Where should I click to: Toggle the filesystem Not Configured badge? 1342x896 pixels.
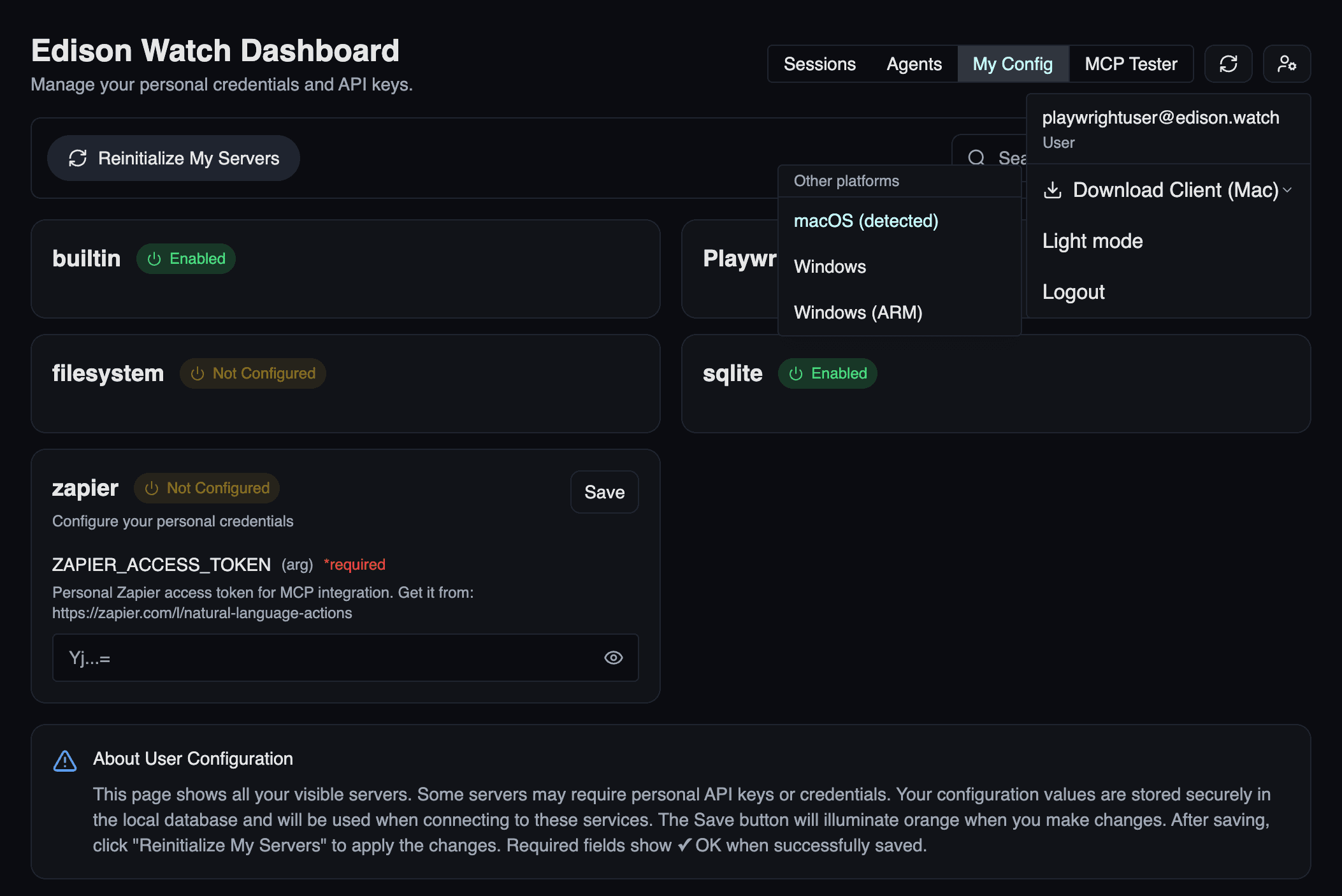[x=253, y=373]
